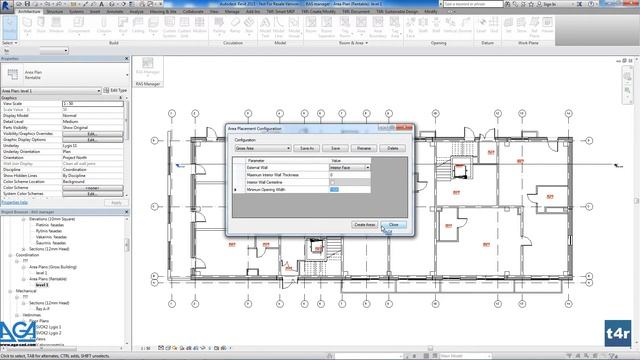The width and height of the screenshot is (640, 360).
Task: Switch to the Collaborate ribbon tab
Action: click(193, 11)
